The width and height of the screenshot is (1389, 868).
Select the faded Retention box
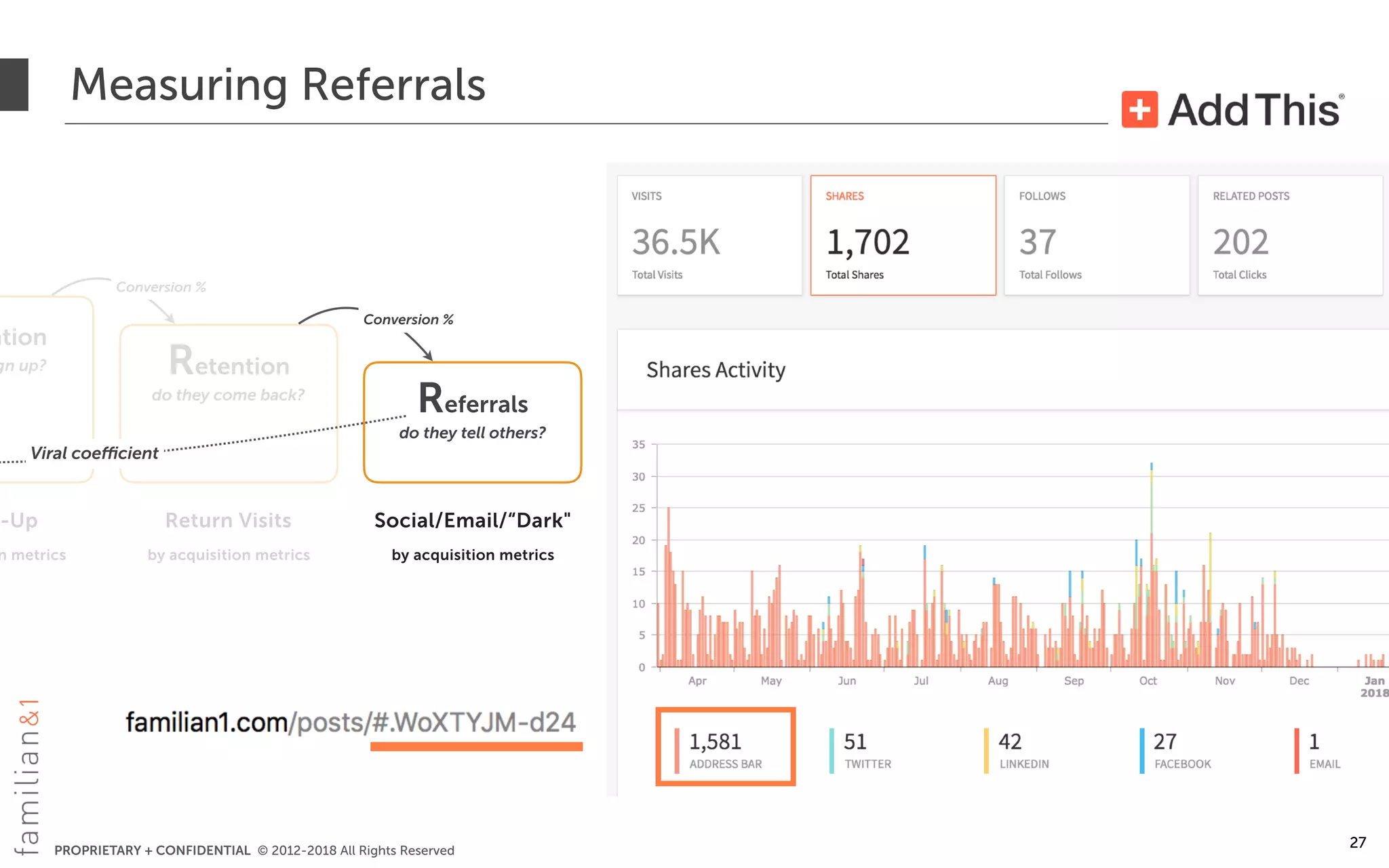click(229, 403)
